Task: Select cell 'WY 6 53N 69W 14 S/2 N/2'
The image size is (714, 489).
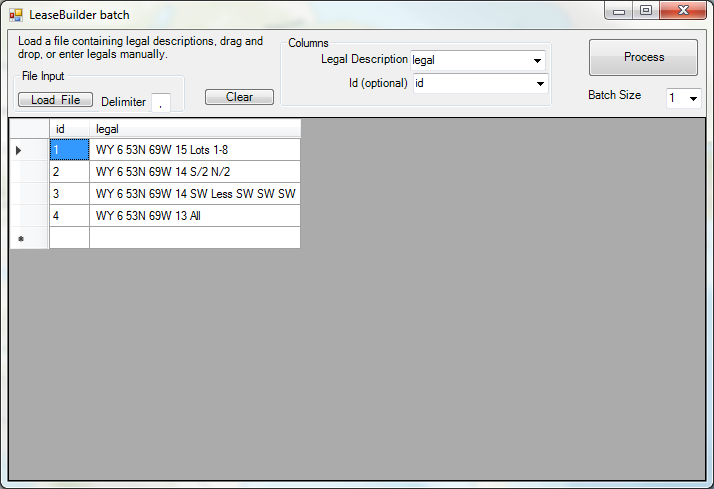Action: (195, 172)
